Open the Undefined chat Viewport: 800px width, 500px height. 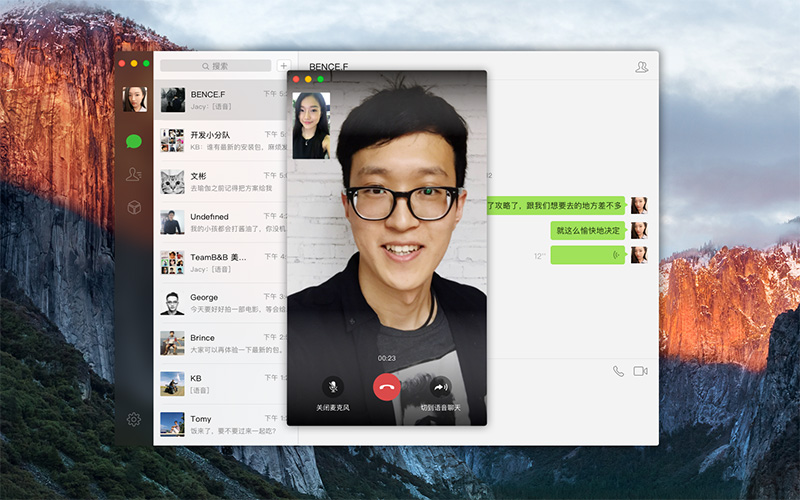(x=220, y=222)
